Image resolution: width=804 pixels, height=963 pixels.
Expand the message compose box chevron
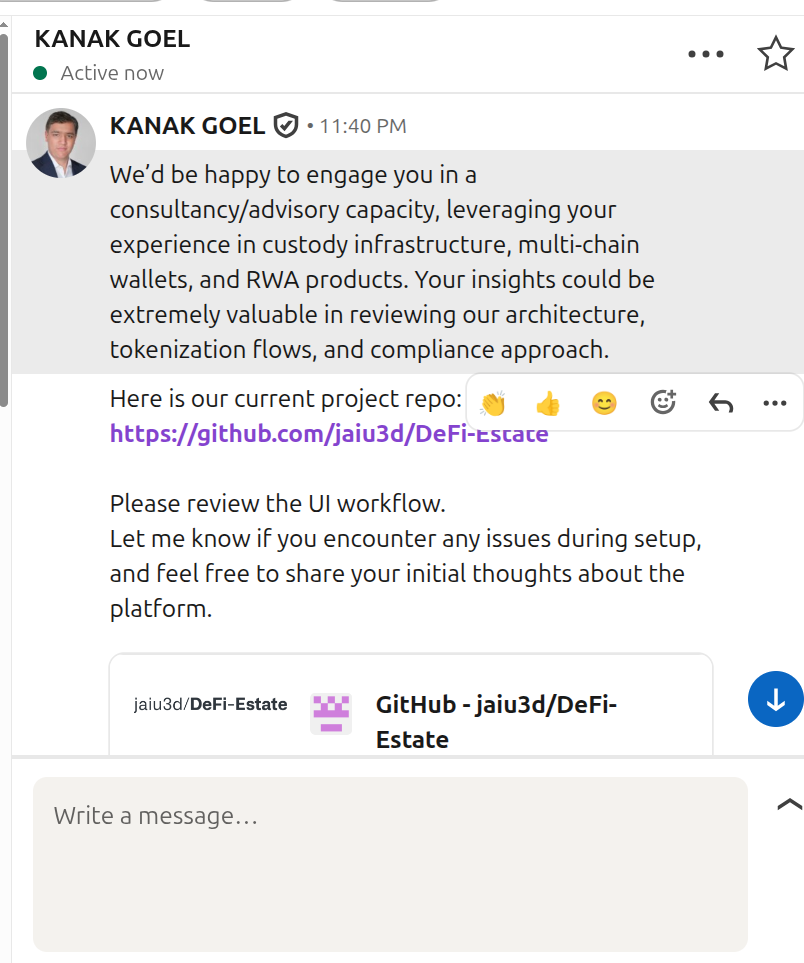click(x=789, y=804)
